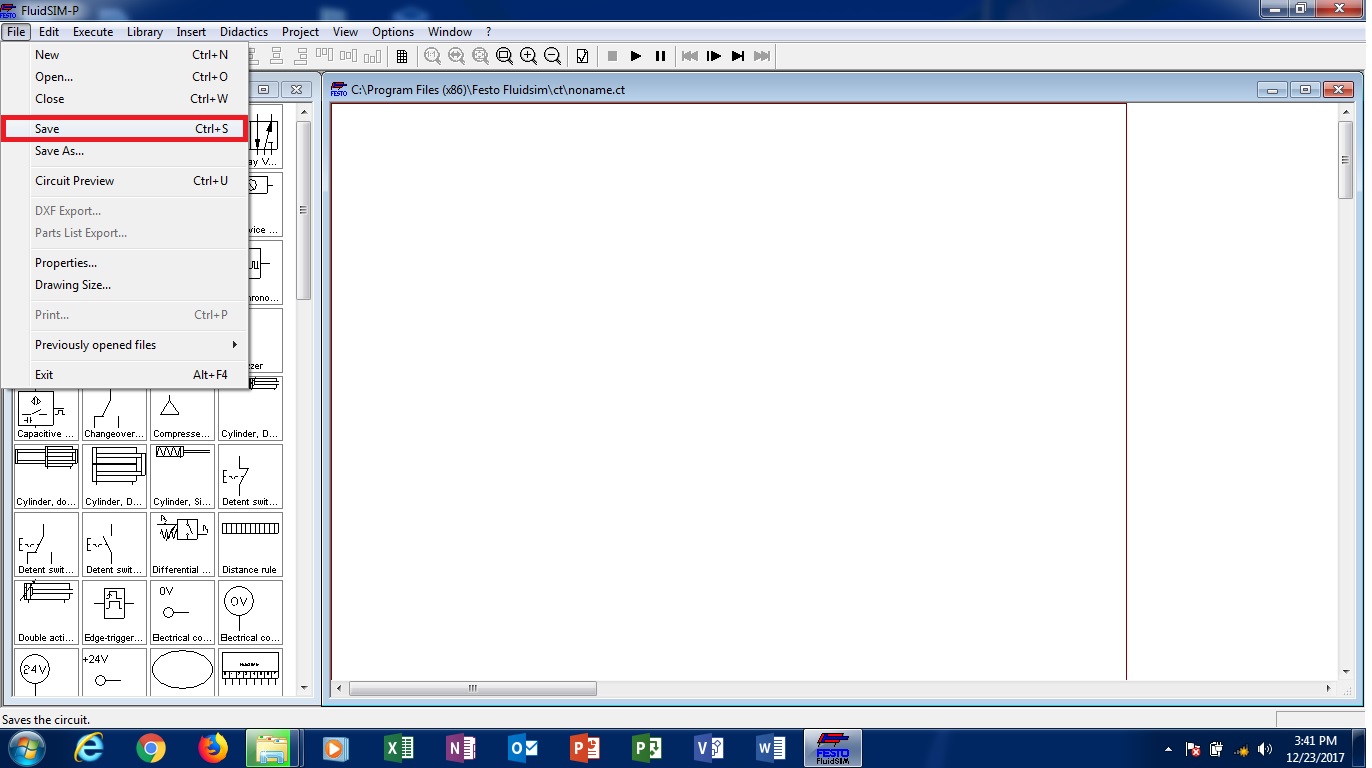
Task: Select the Distance rule component
Action: [x=250, y=545]
